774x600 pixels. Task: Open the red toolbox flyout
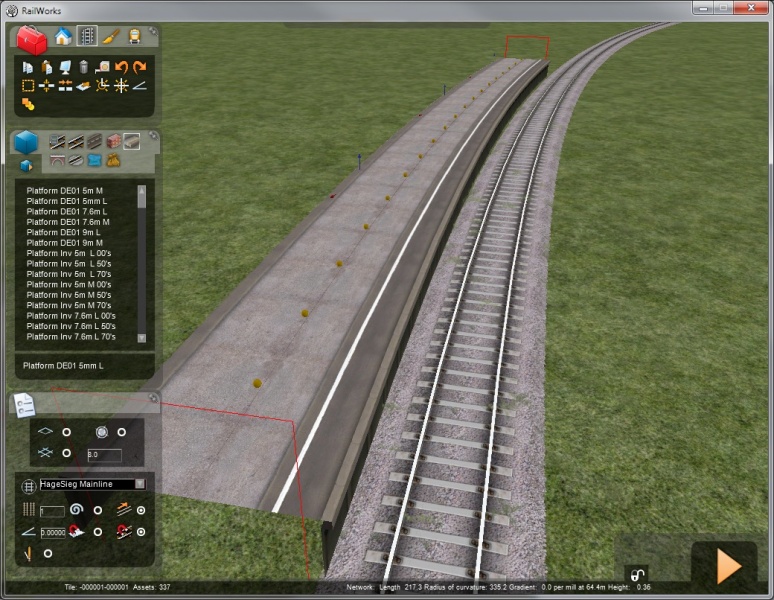32,39
